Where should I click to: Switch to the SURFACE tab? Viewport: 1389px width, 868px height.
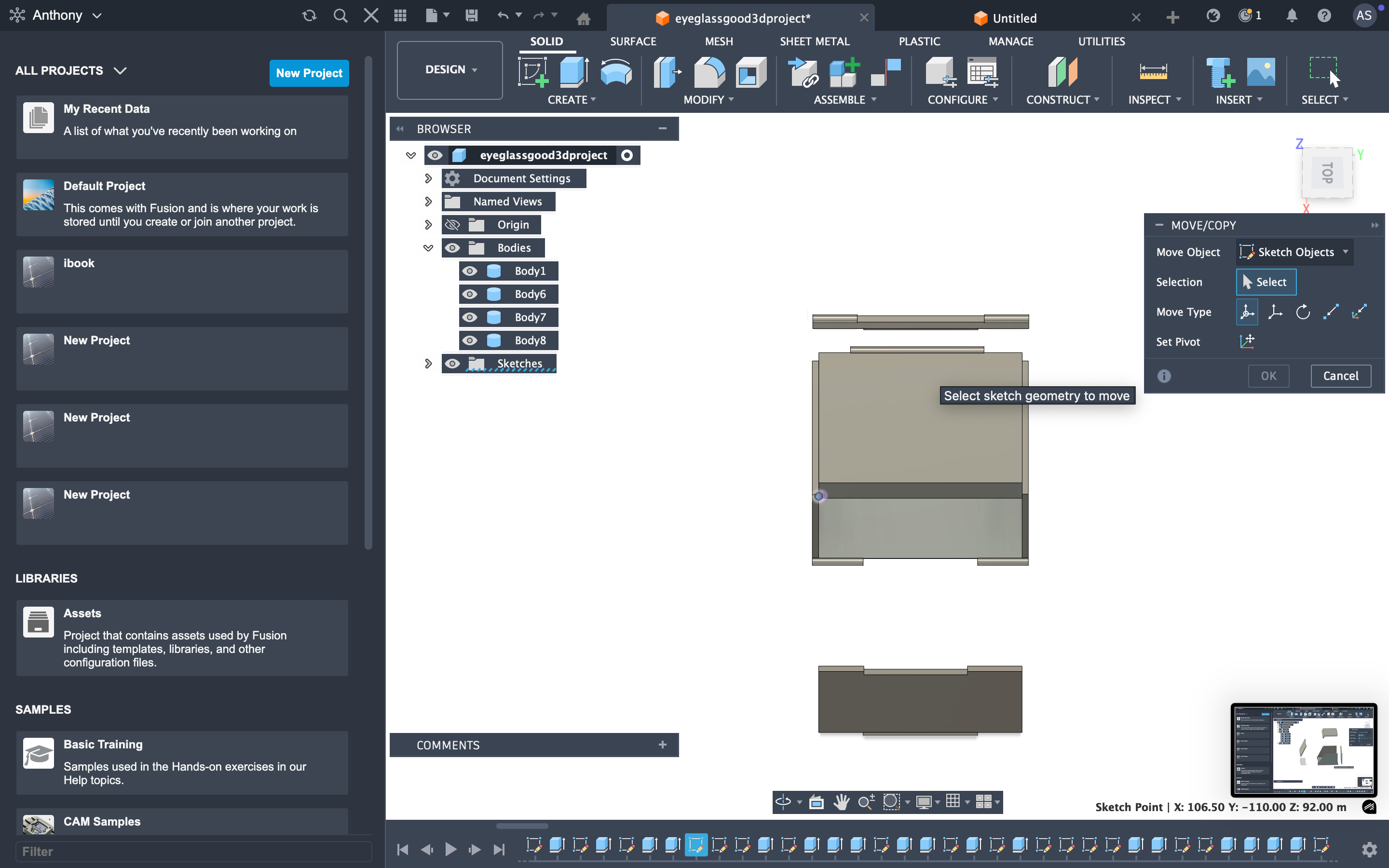[x=632, y=41]
